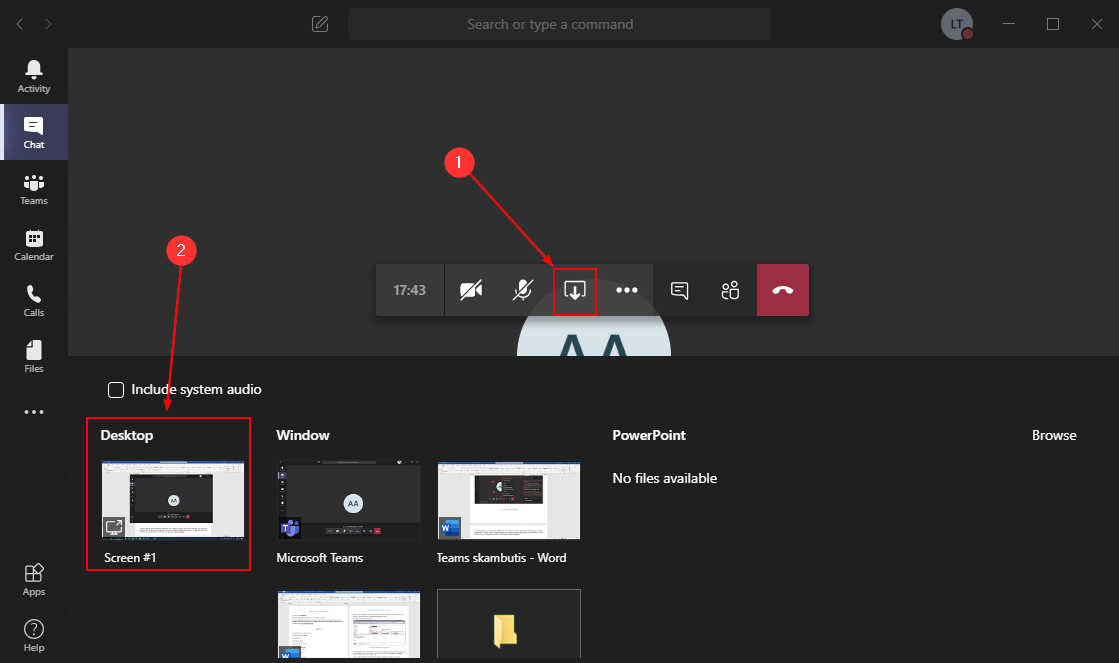
Task: Open more actions in call toolbar
Action: tap(627, 290)
